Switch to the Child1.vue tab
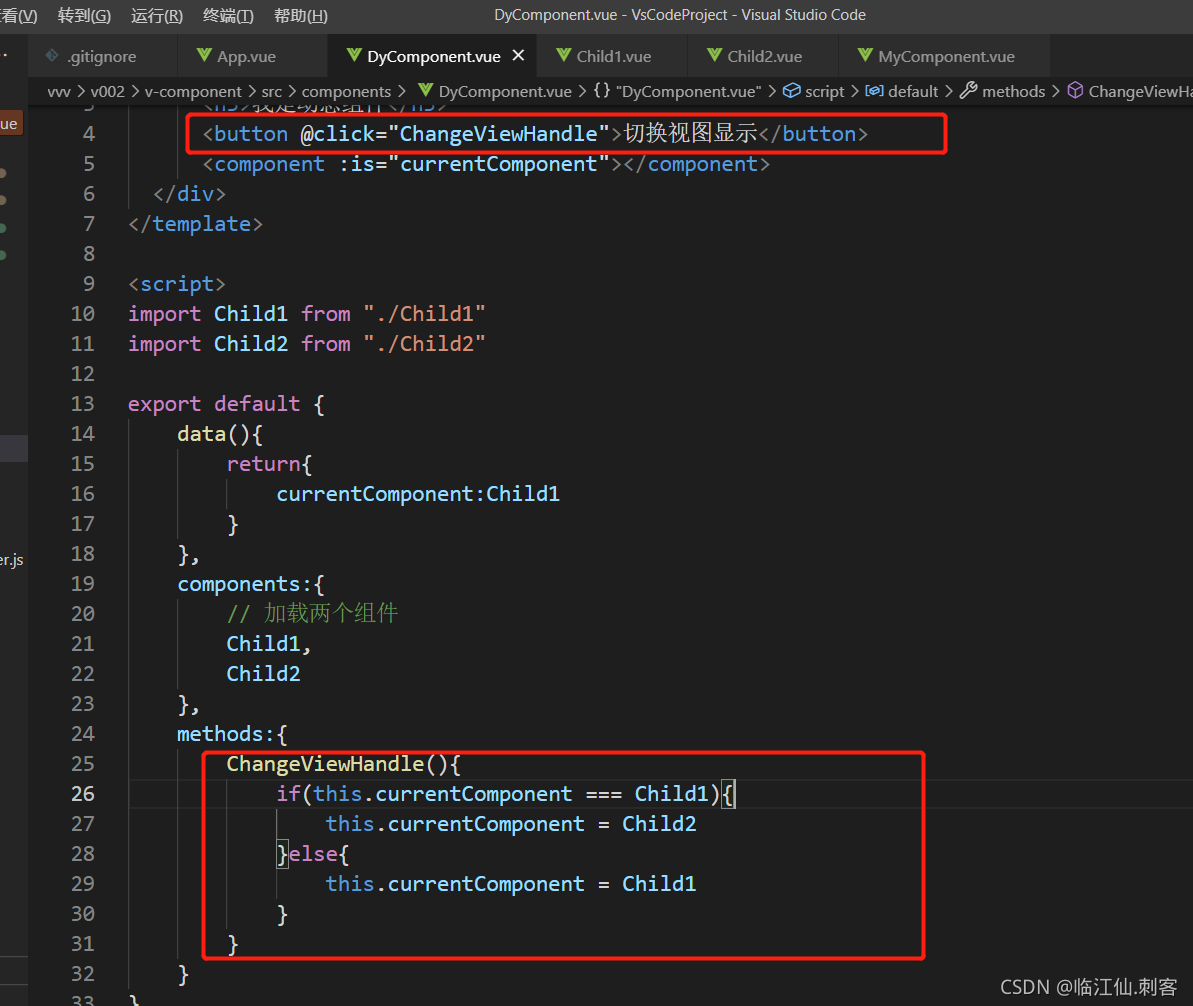Screen dimensions: 1193x1006 (x=613, y=56)
